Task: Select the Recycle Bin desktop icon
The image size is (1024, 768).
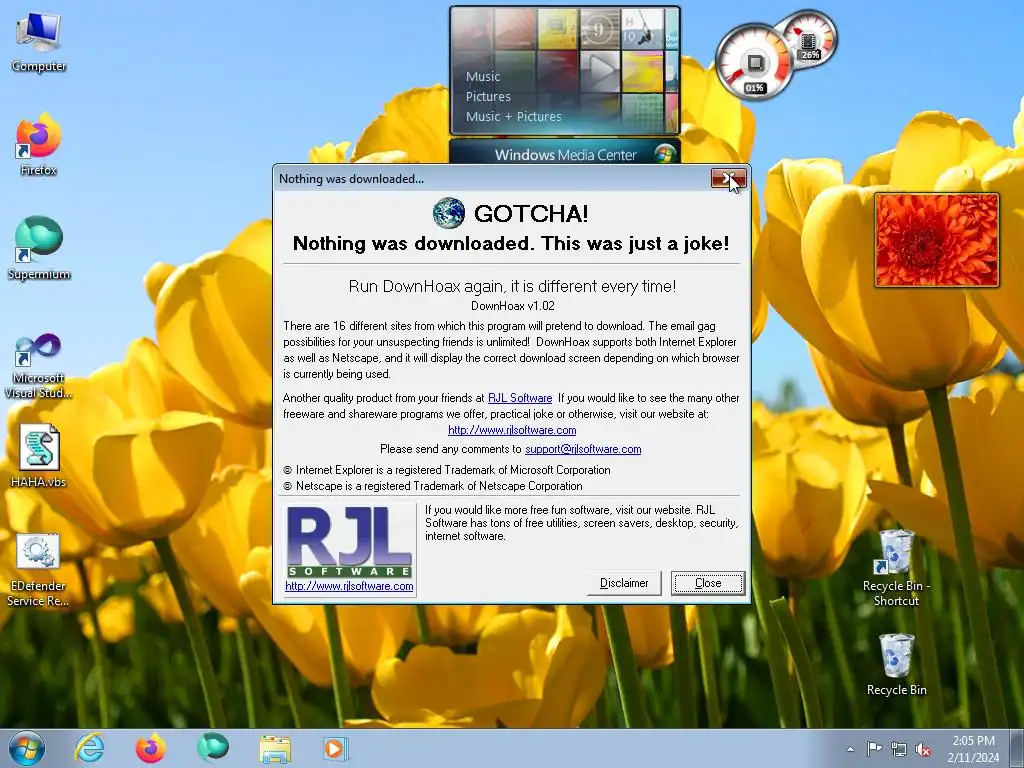Action: 896,664
